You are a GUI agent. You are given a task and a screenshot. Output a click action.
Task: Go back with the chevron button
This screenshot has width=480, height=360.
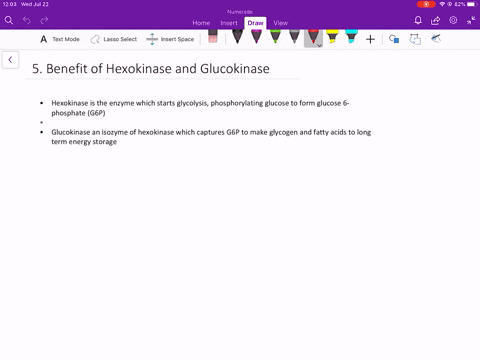[10, 60]
